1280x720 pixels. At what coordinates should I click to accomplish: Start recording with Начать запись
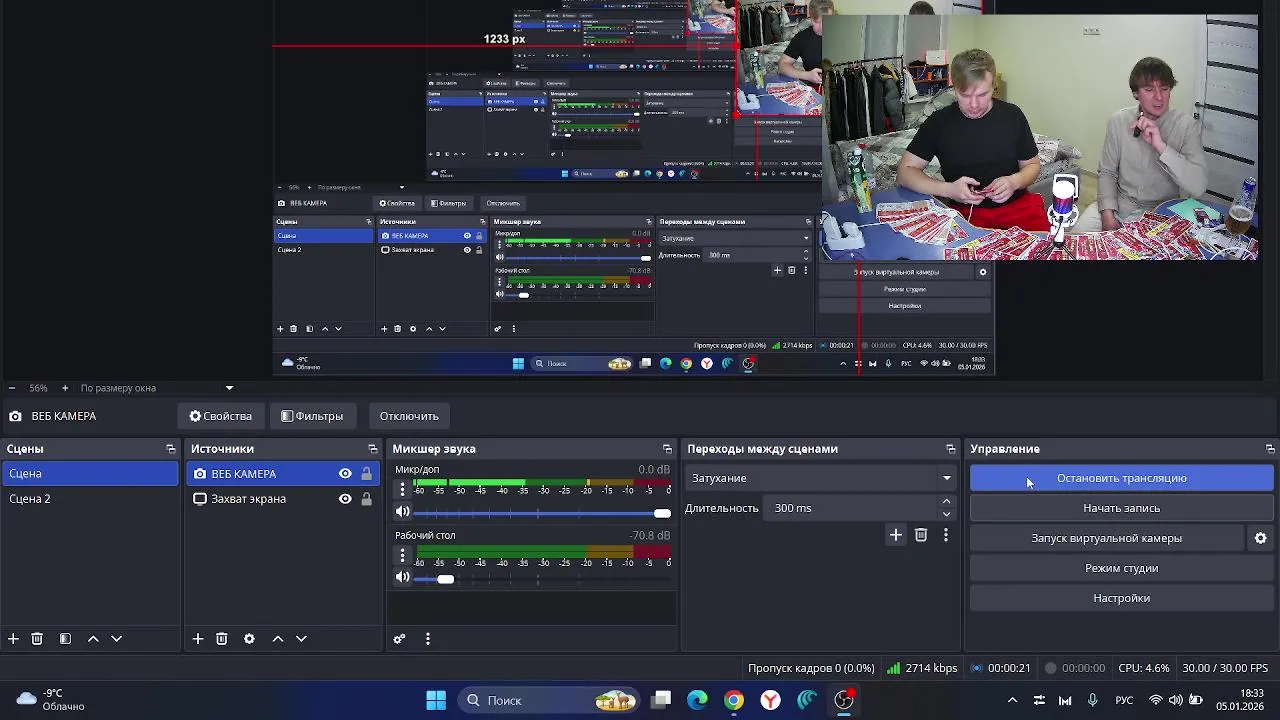click(x=1121, y=508)
